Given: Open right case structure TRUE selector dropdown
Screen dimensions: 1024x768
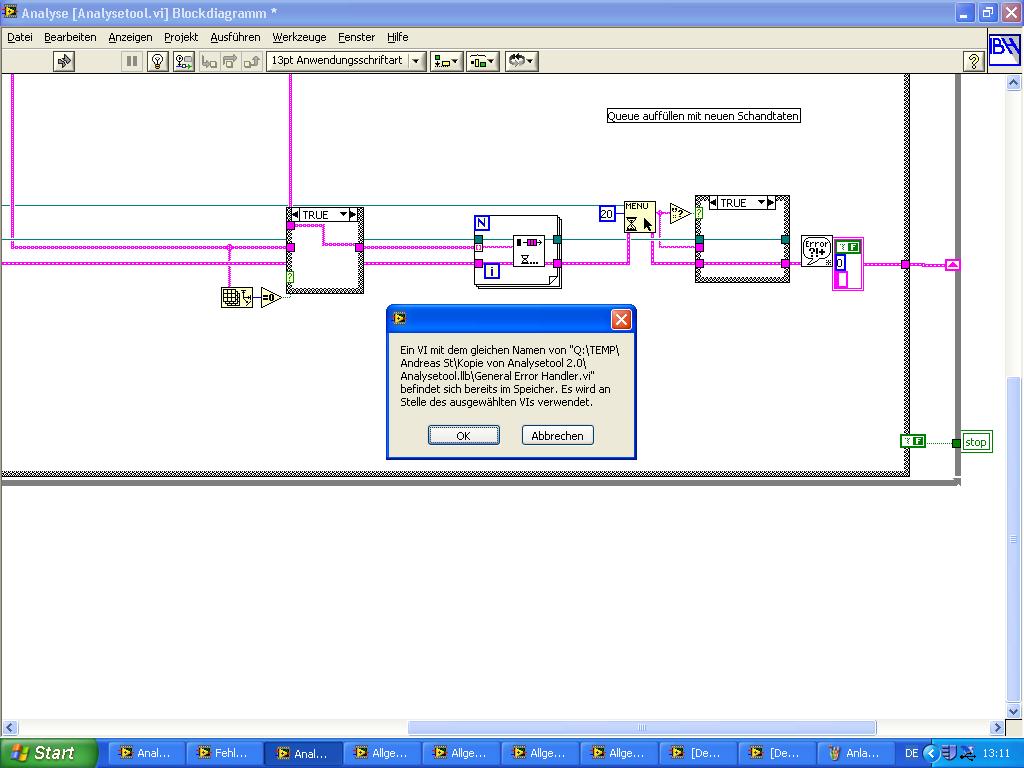Looking at the screenshot, I should point(761,203).
